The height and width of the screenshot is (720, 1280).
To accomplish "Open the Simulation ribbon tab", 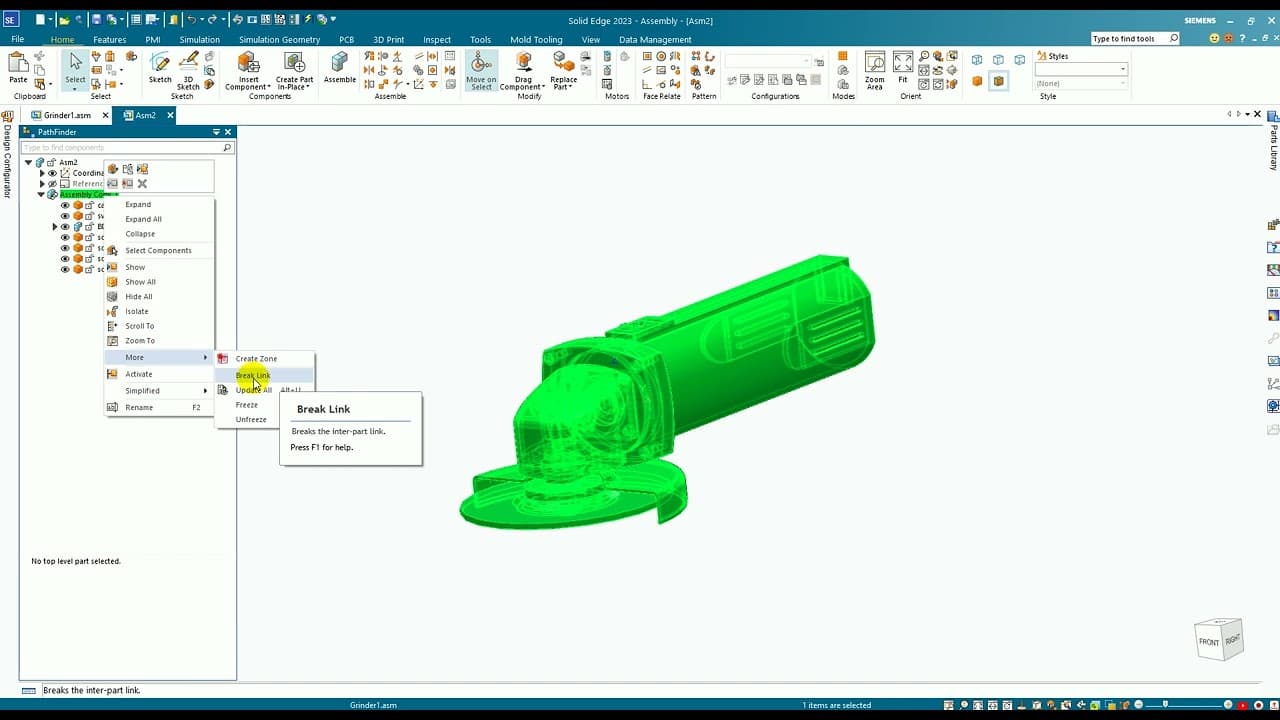I will coord(199,40).
